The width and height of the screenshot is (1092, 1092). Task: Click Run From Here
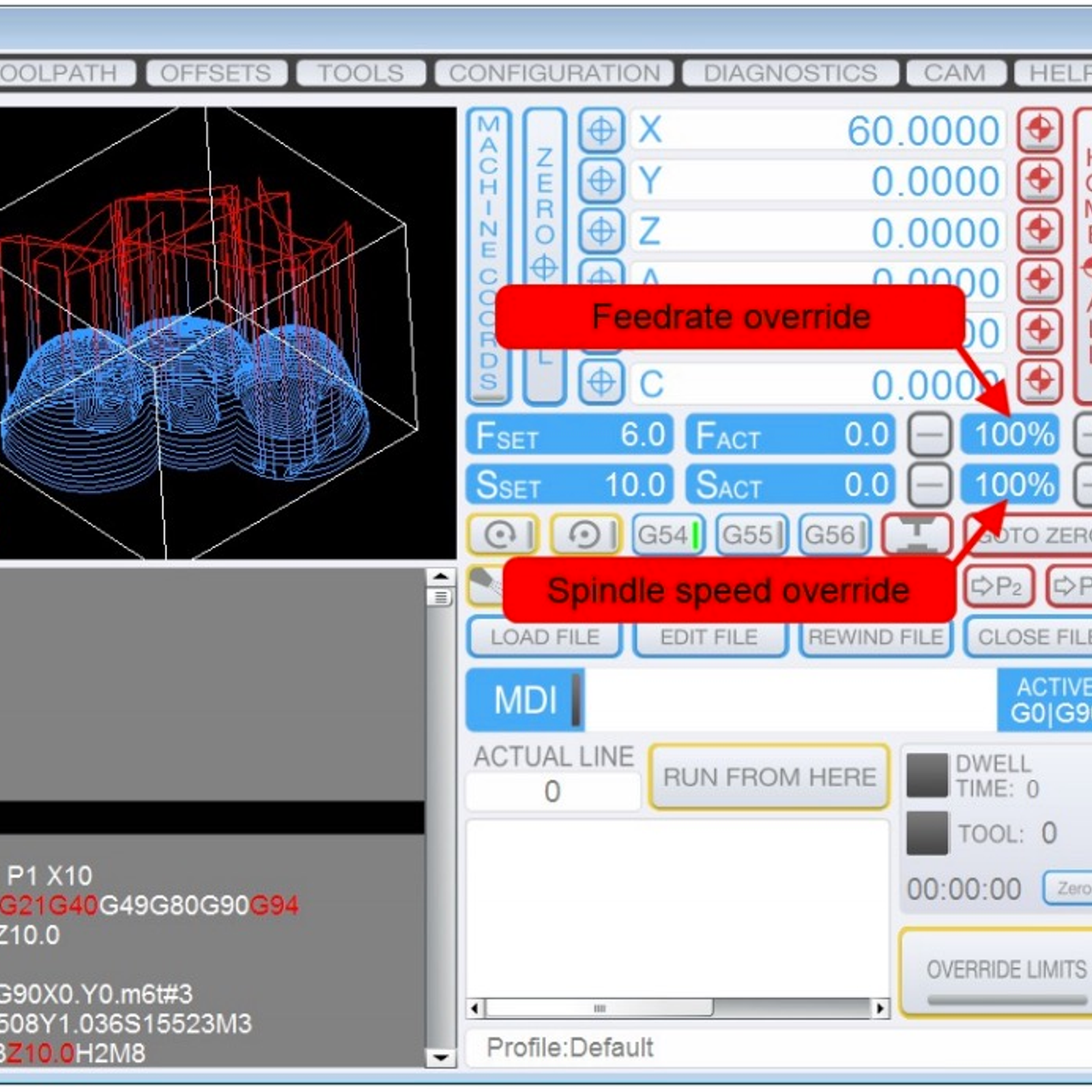tap(769, 777)
